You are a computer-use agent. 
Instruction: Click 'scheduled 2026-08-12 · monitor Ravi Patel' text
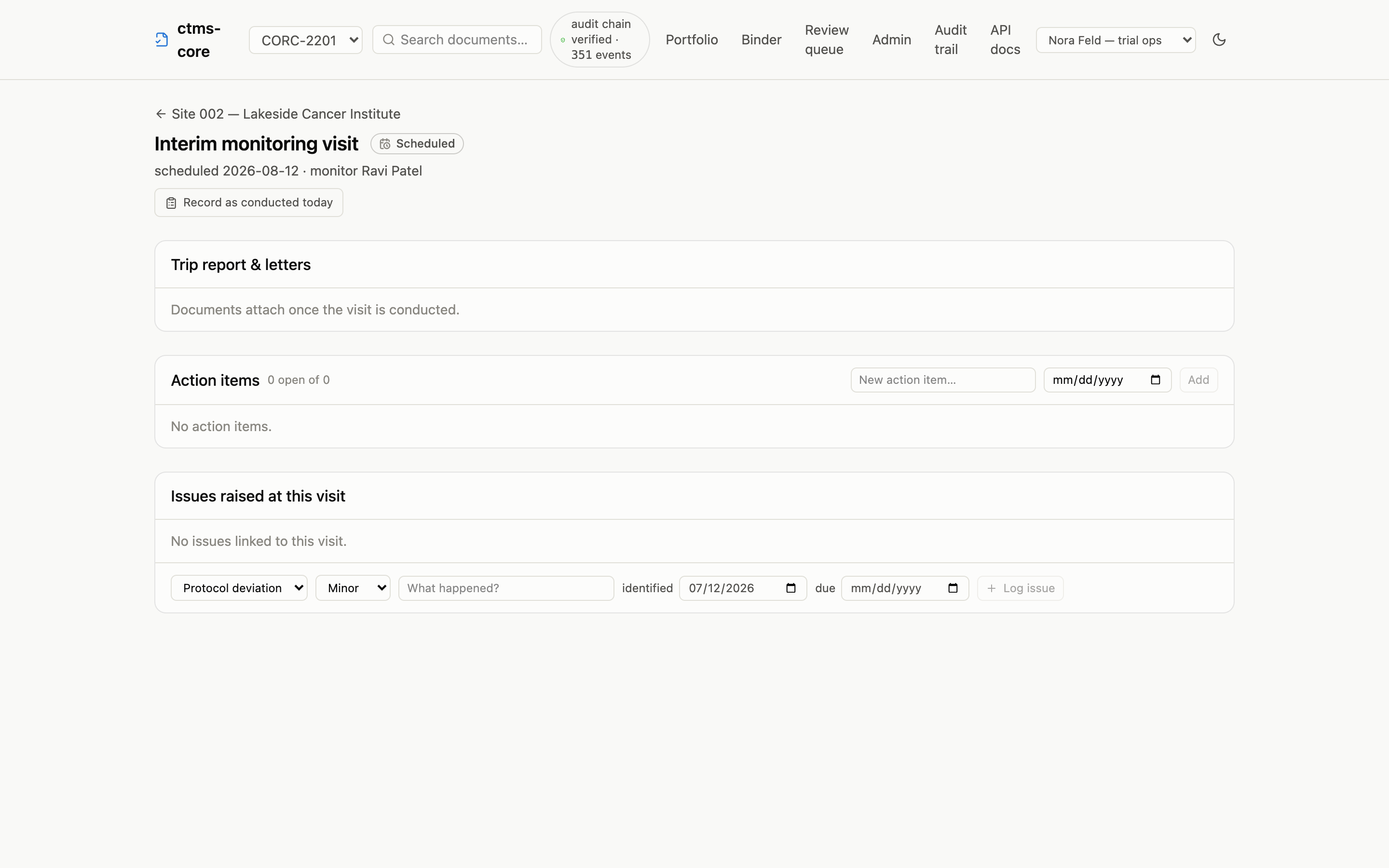pyautogui.click(x=288, y=171)
